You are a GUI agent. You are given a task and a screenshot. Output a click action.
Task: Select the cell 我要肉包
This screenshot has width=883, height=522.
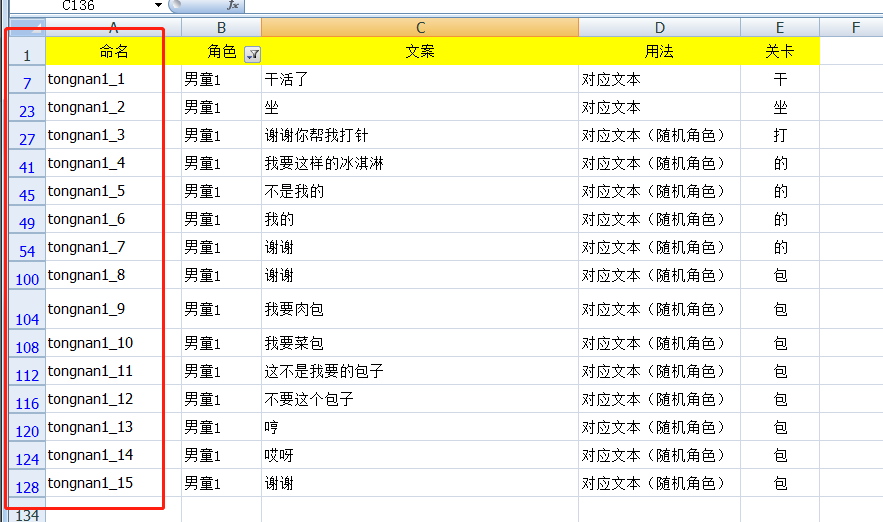(420, 309)
